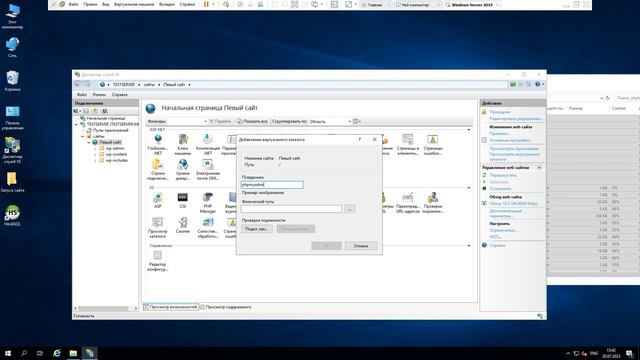Click the physical path browse button
This screenshot has height=360, width=640.
pyautogui.click(x=349, y=209)
